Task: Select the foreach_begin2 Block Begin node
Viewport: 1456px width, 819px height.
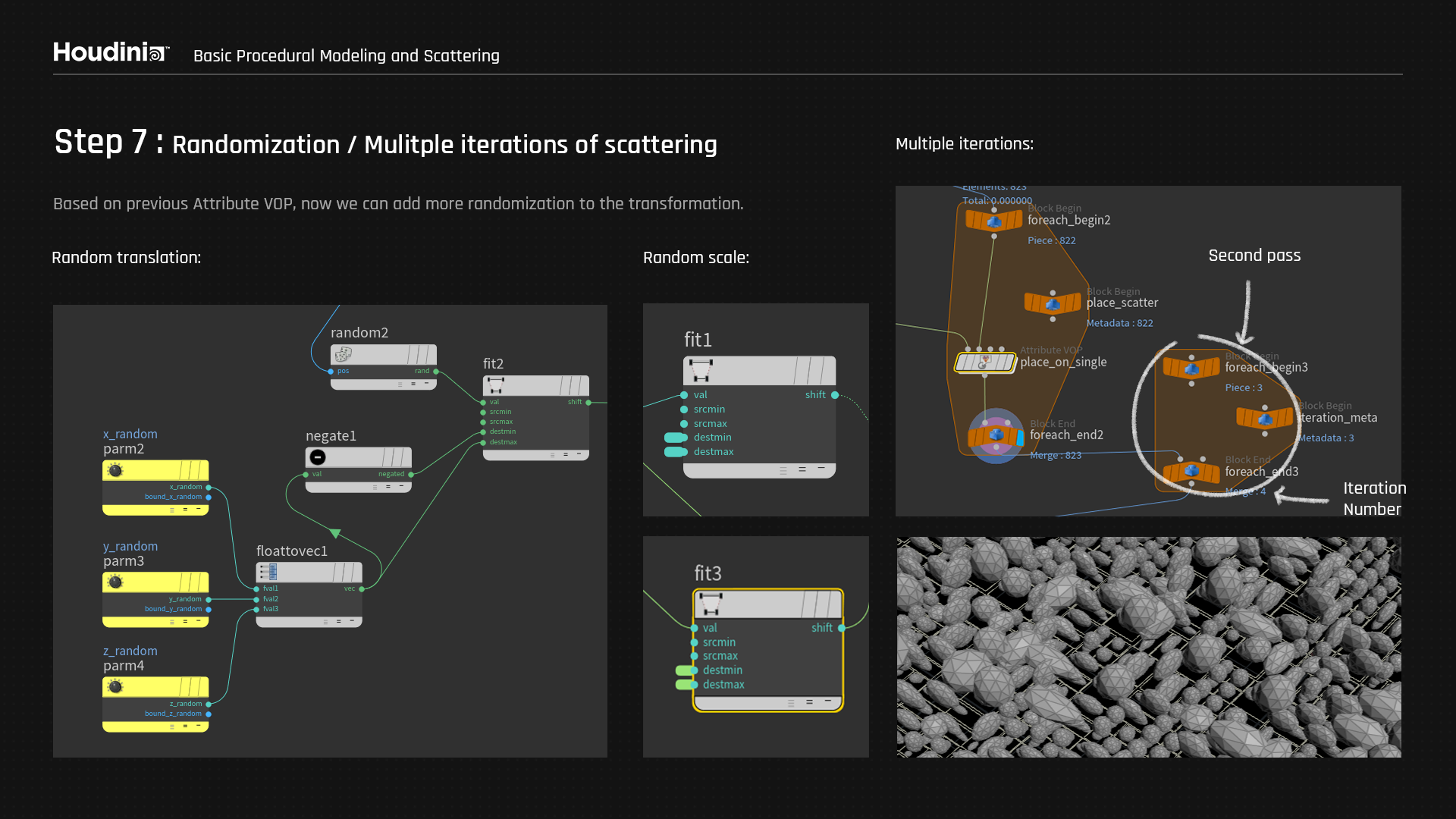Action: point(993,221)
